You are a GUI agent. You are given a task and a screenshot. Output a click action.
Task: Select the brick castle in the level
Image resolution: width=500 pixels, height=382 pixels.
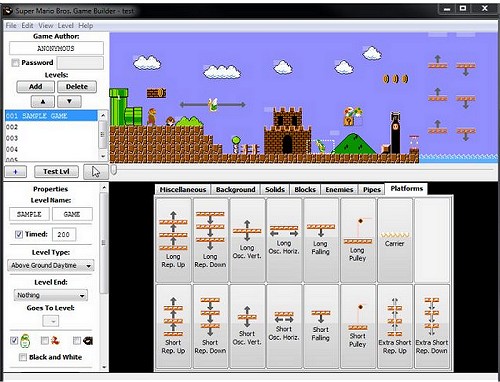pos(288,130)
